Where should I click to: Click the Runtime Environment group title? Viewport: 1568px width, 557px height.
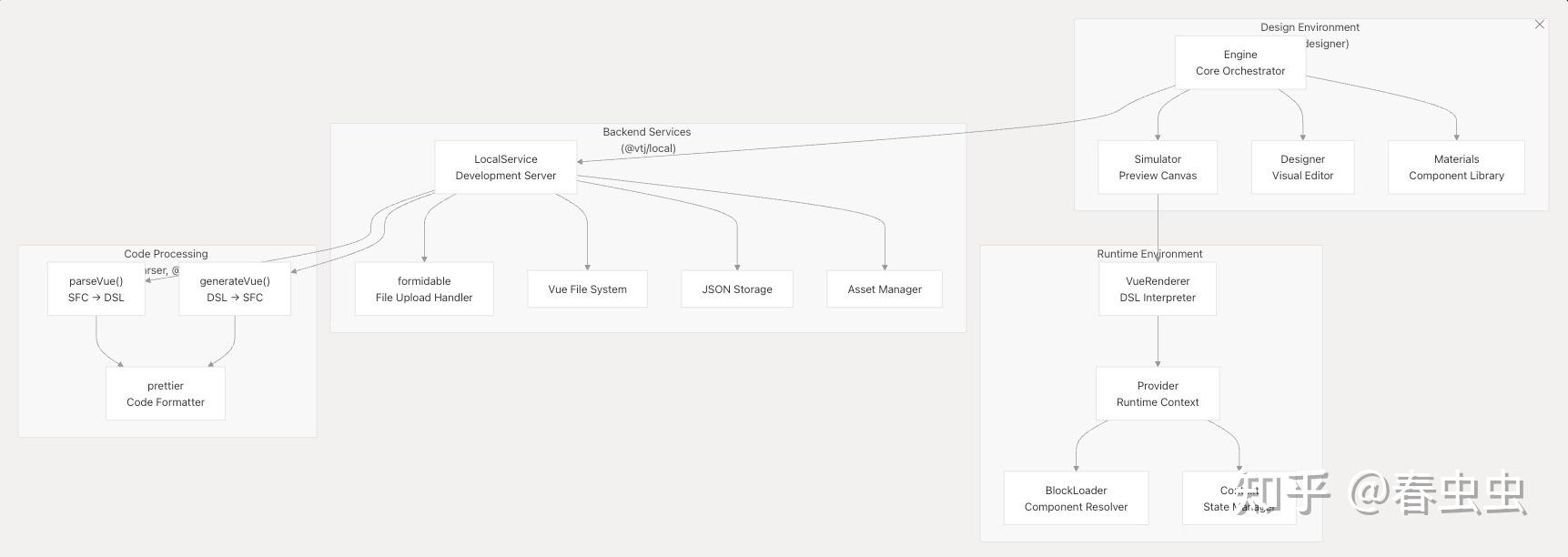click(x=1149, y=254)
